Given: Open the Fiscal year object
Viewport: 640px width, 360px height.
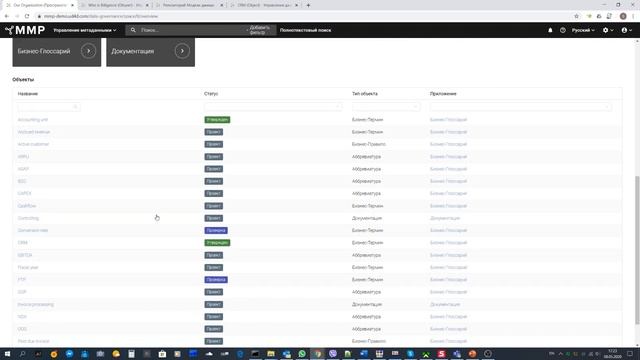Looking at the screenshot, I should click(x=28, y=267).
